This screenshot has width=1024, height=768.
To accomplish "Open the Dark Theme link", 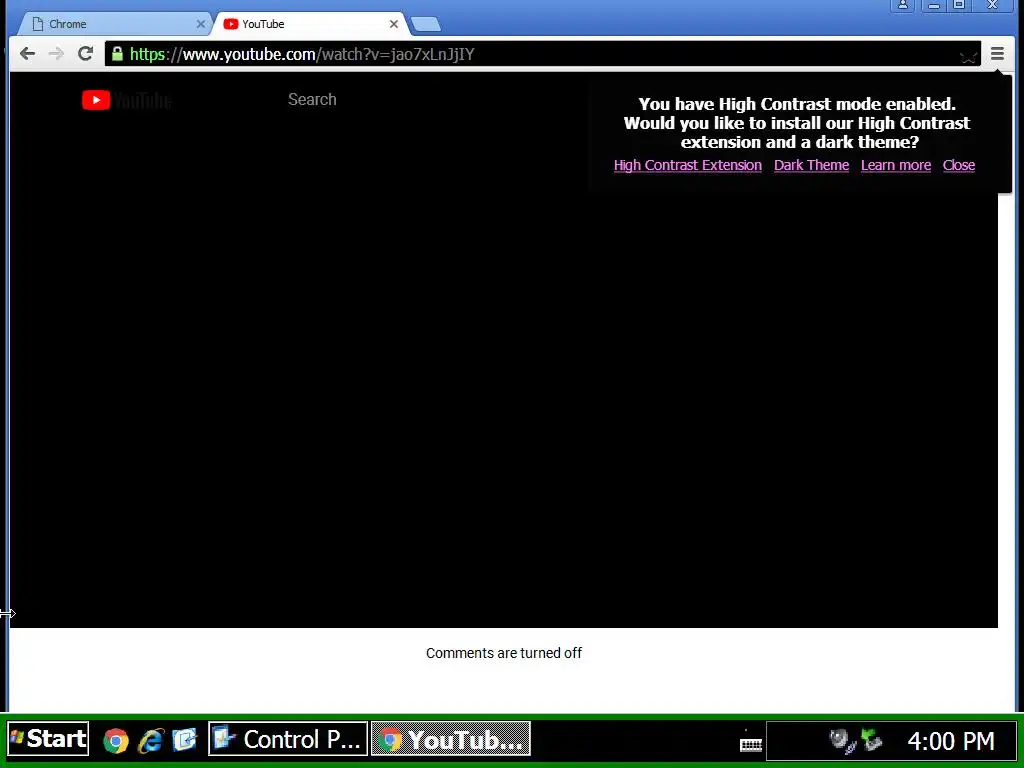I will pos(812,165).
